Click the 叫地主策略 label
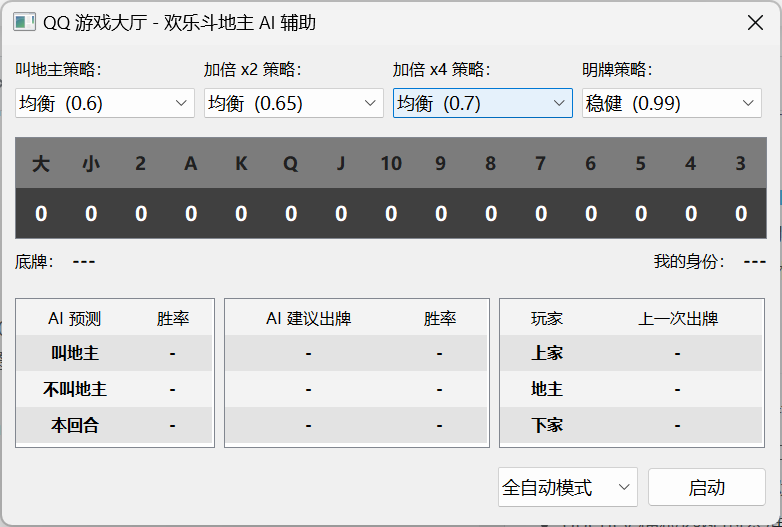782x527 pixels. click(x=58, y=70)
